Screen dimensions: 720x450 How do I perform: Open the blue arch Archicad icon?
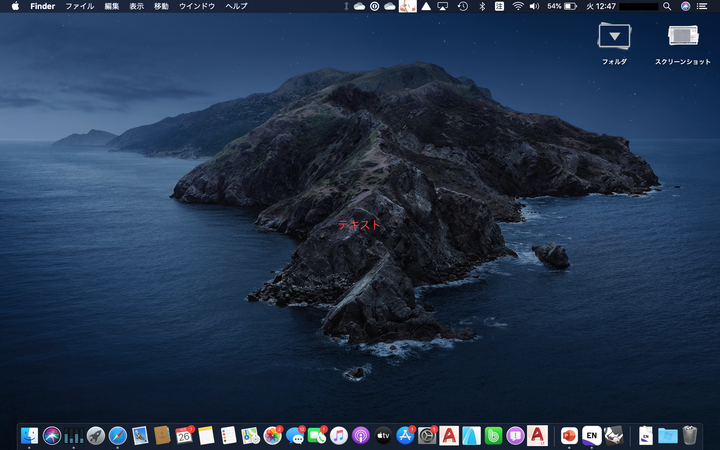pos(471,435)
